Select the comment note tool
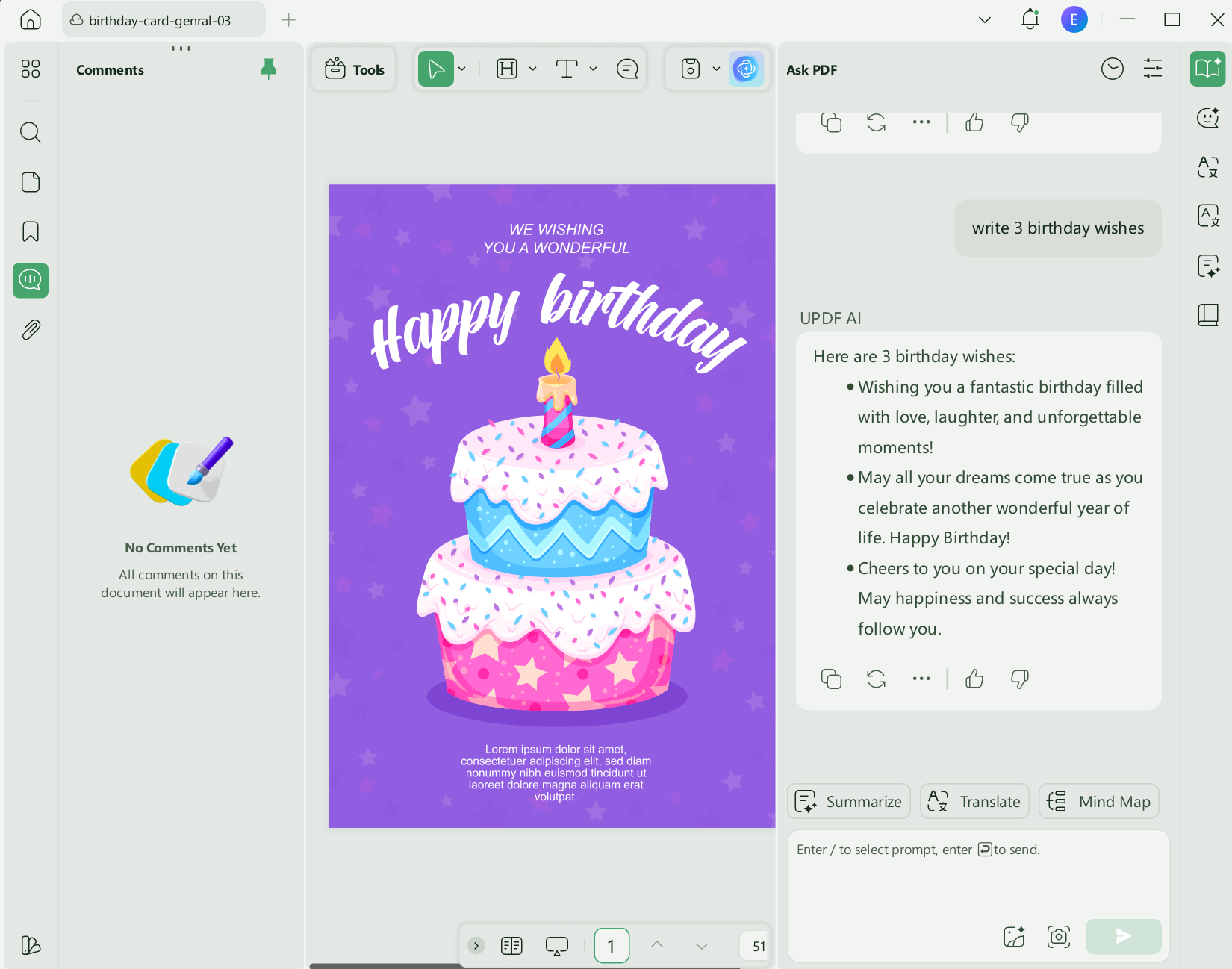 click(x=627, y=69)
